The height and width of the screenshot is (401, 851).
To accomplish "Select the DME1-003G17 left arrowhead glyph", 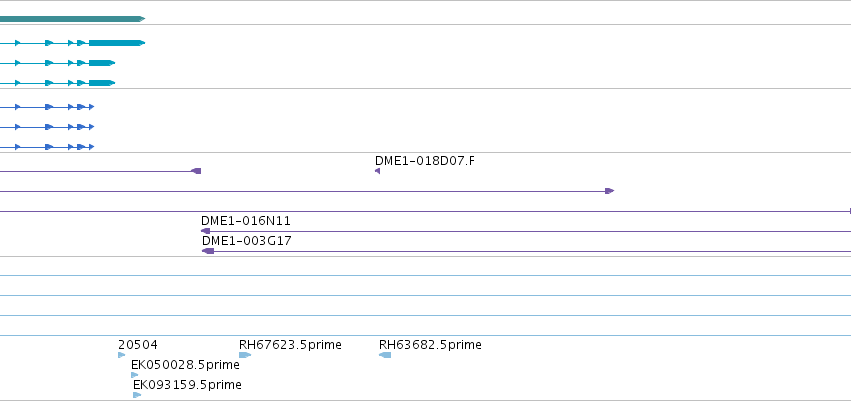I will point(208,251).
